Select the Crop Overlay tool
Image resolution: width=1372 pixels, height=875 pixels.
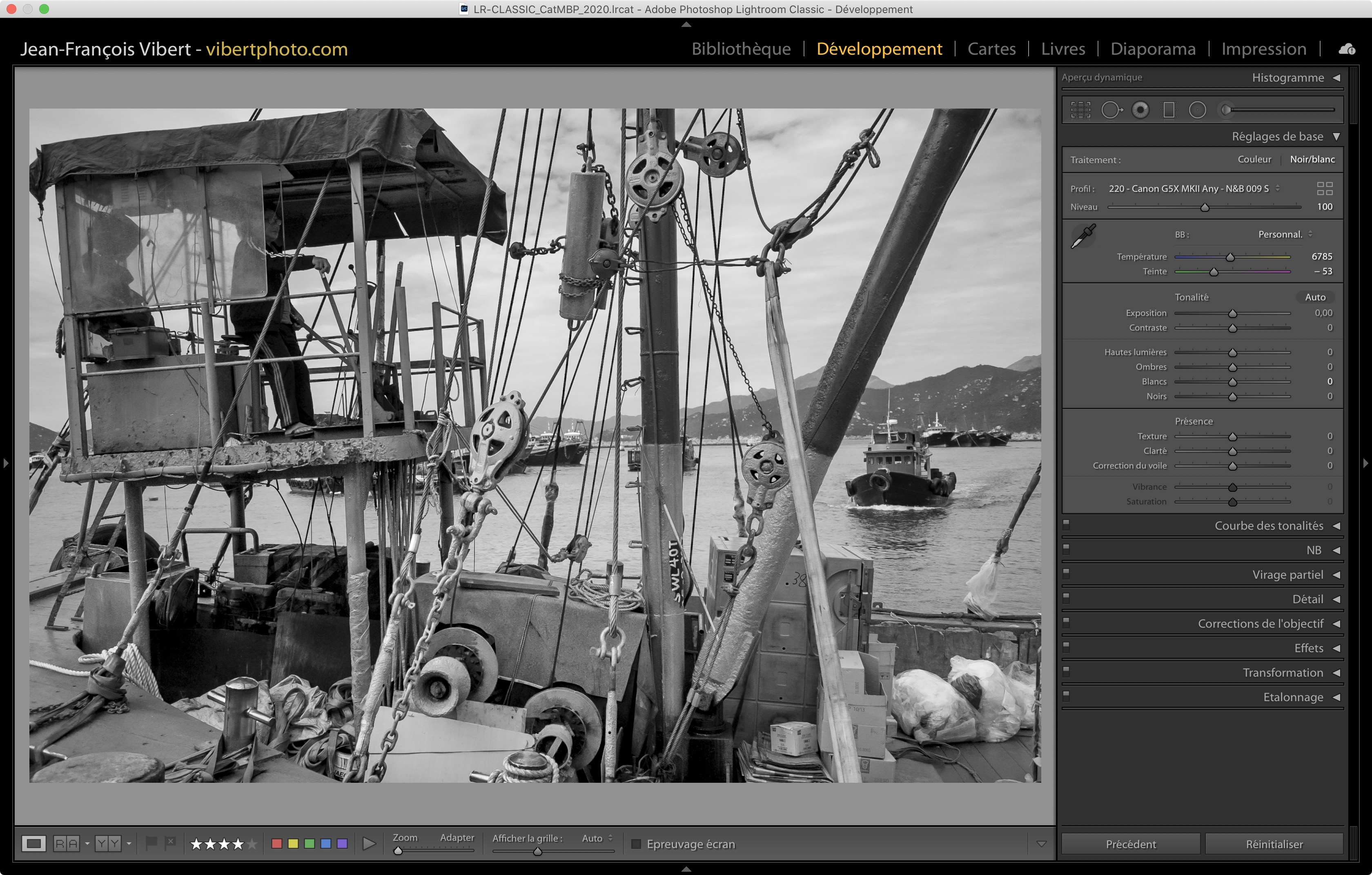coord(1080,110)
